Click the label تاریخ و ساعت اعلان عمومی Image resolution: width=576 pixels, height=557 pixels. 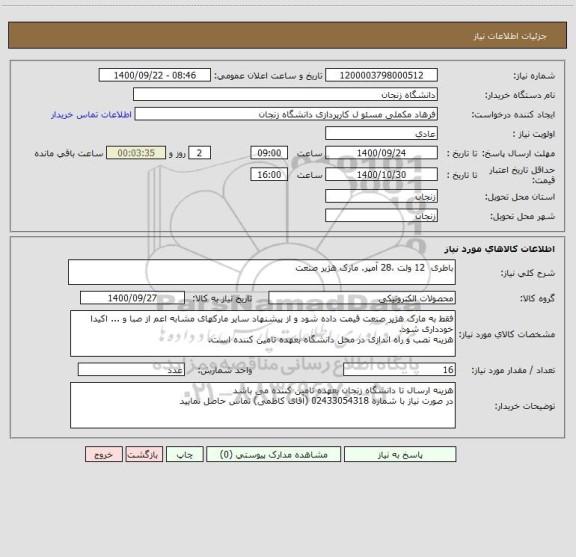pyautogui.click(x=269, y=76)
